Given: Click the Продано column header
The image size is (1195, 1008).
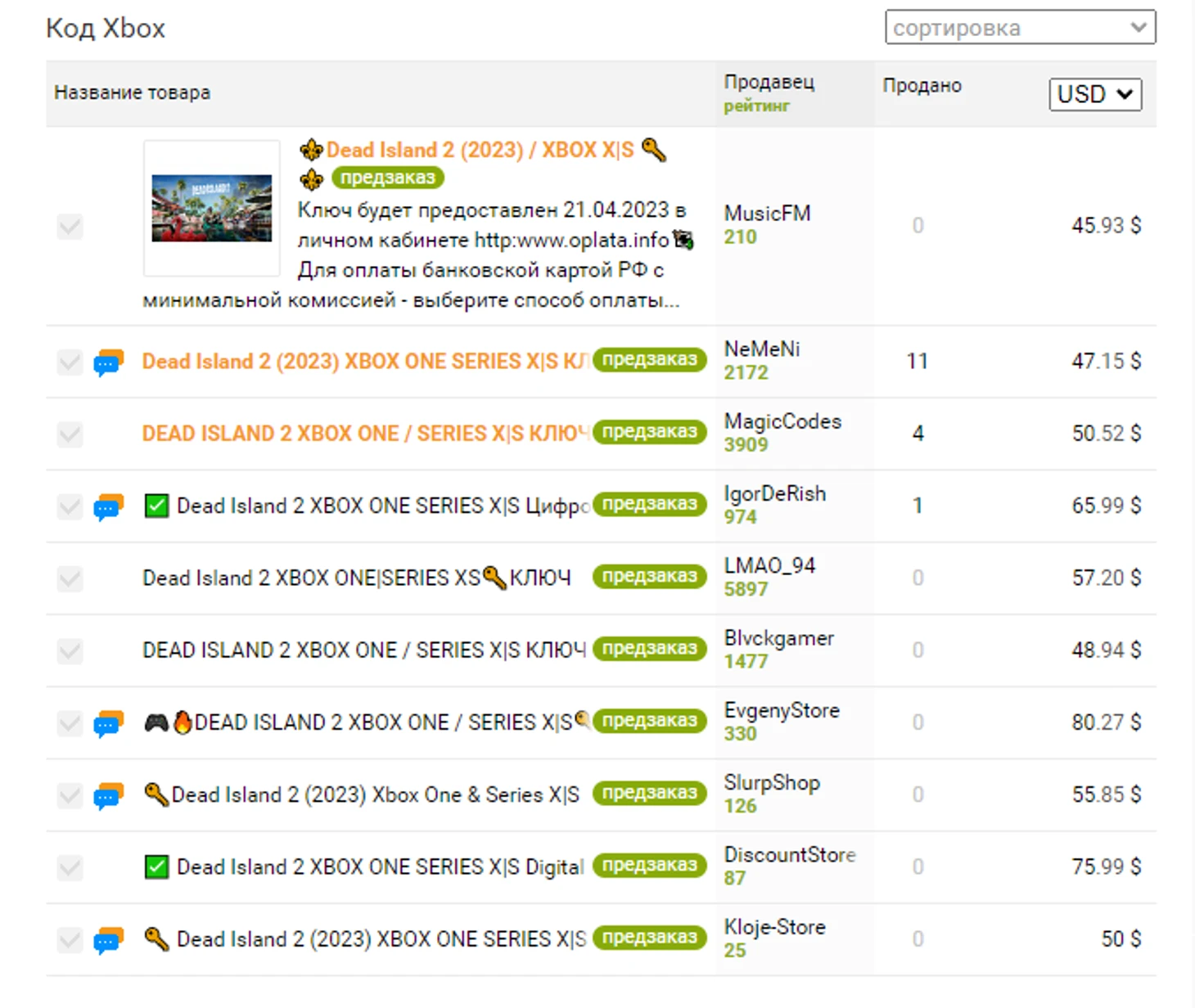Looking at the screenshot, I should (922, 86).
